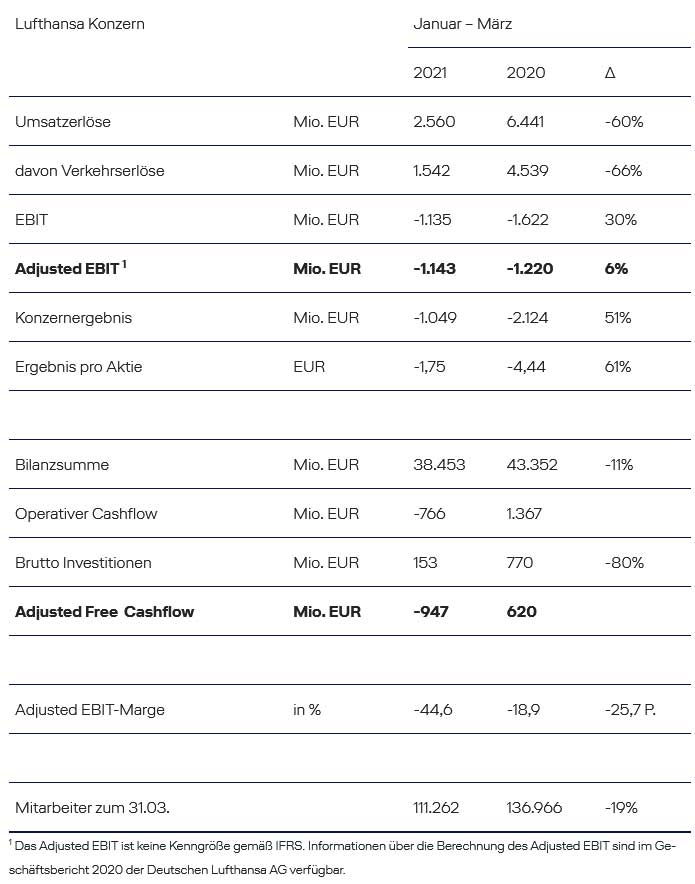695x884 pixels.
Task: Click the delta symbol column header
Action: 610,73
